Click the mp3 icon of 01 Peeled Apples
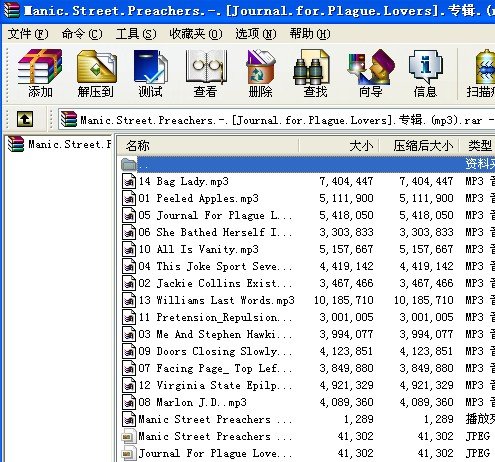Image resolution: width=495 pixels, height=462 pixels. (x=129, y=198)
